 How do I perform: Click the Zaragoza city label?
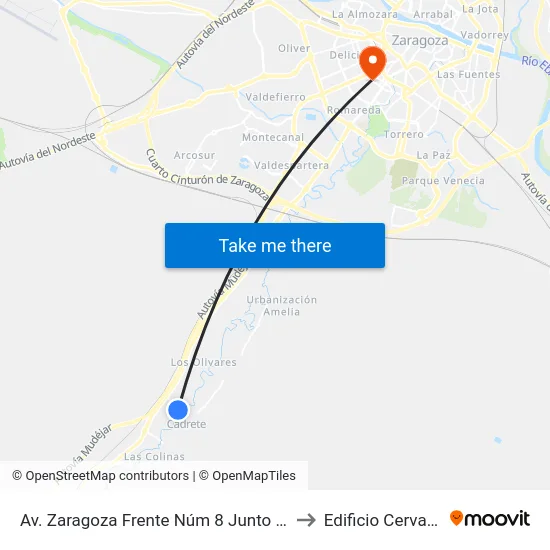pos(420,40)
